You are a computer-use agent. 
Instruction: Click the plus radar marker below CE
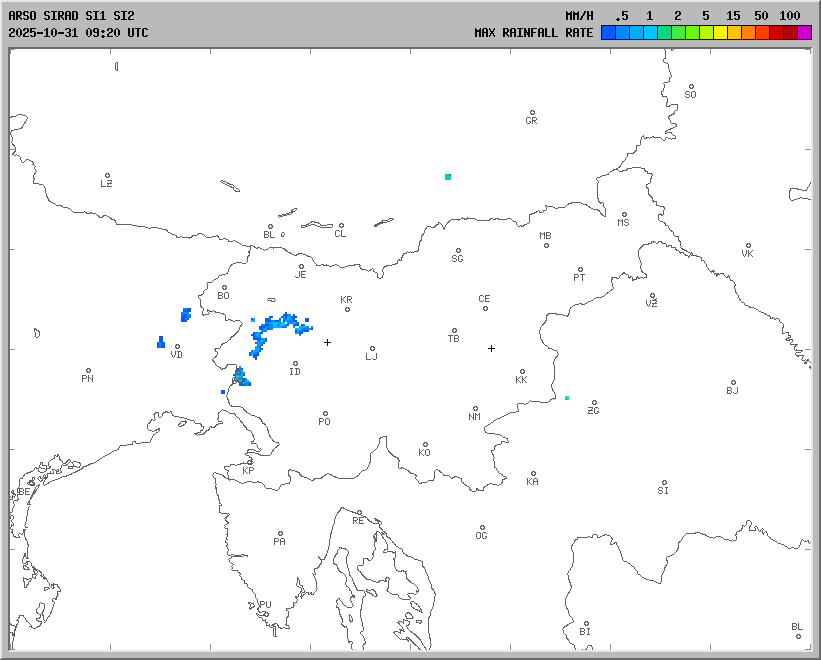491,348
